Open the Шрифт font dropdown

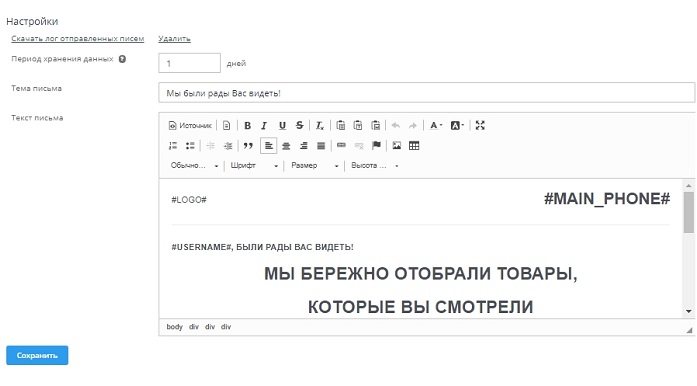pos(254,165)
